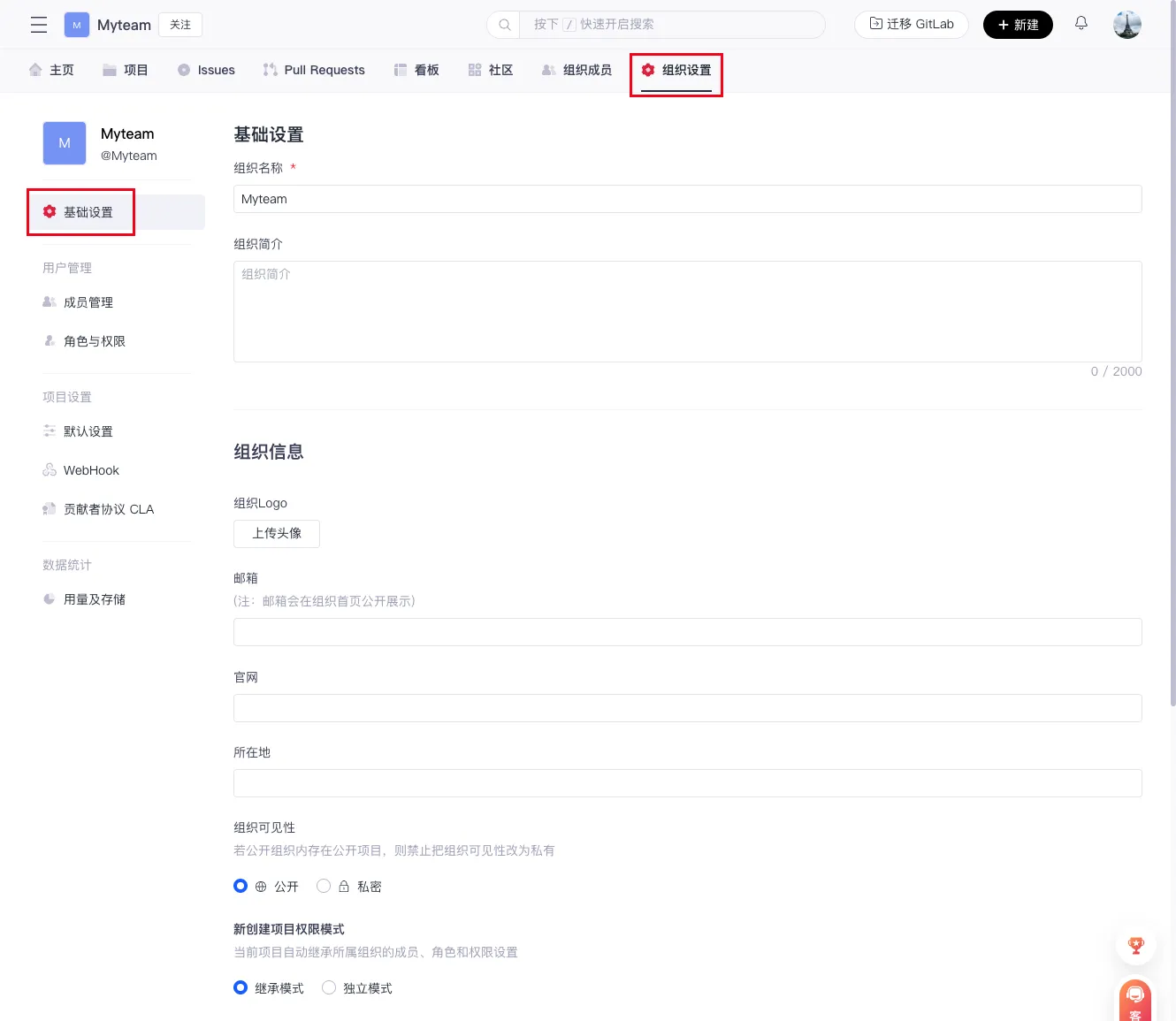The width and height of the screenshot is (1176, 1021).
Task: Open the customer service chat icon
Action: tap(1135, 999)
